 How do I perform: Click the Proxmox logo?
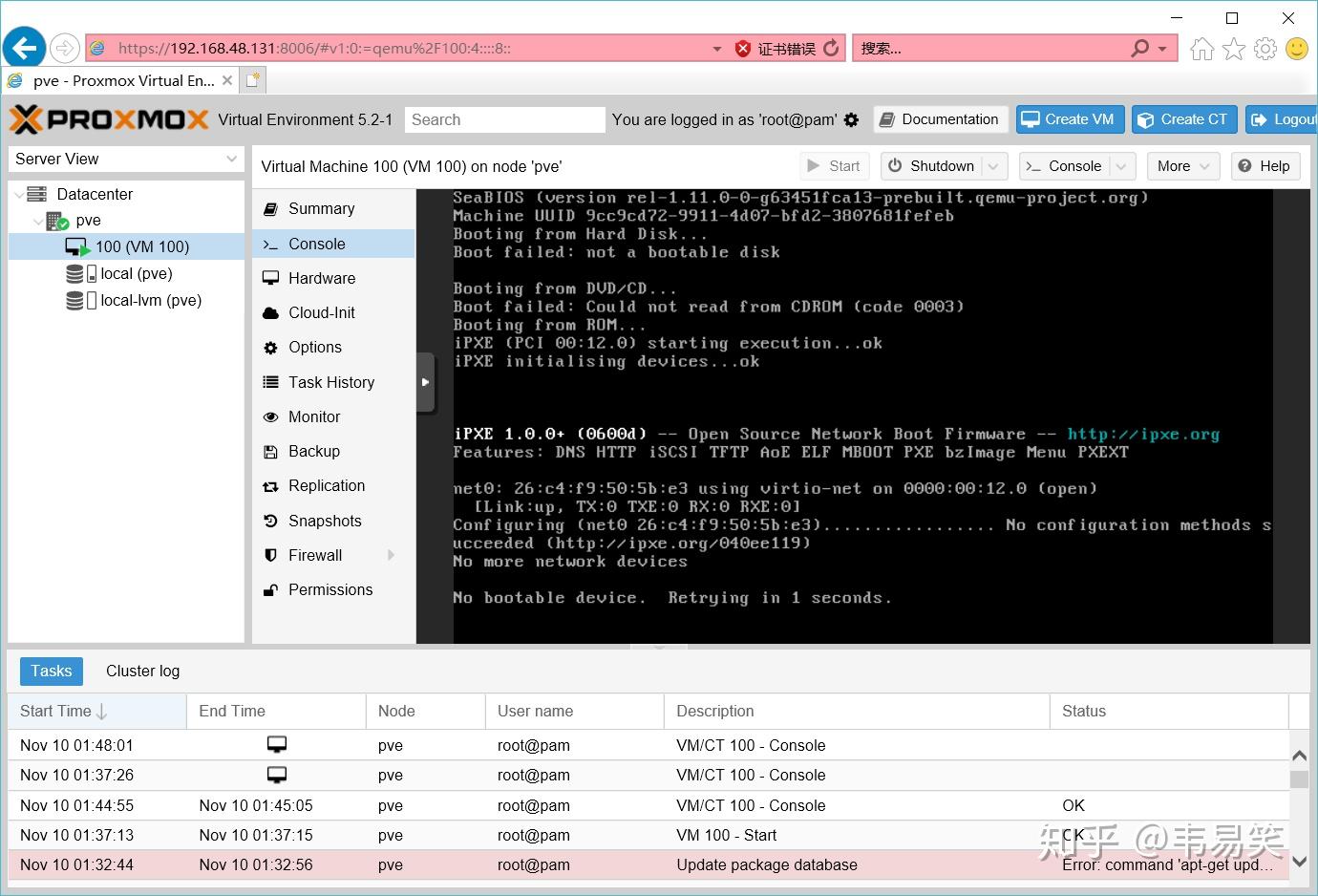tap(109, 119)
